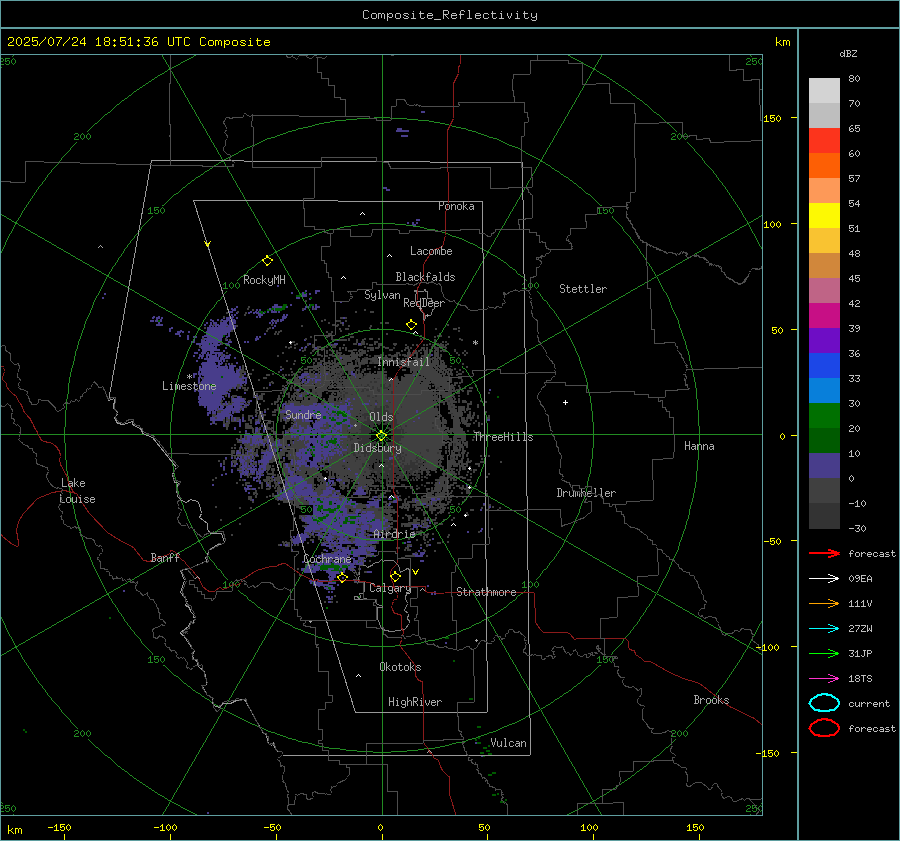Click the cyan current ellipse icon
This screenshot has width=900, height=841.
824,703
